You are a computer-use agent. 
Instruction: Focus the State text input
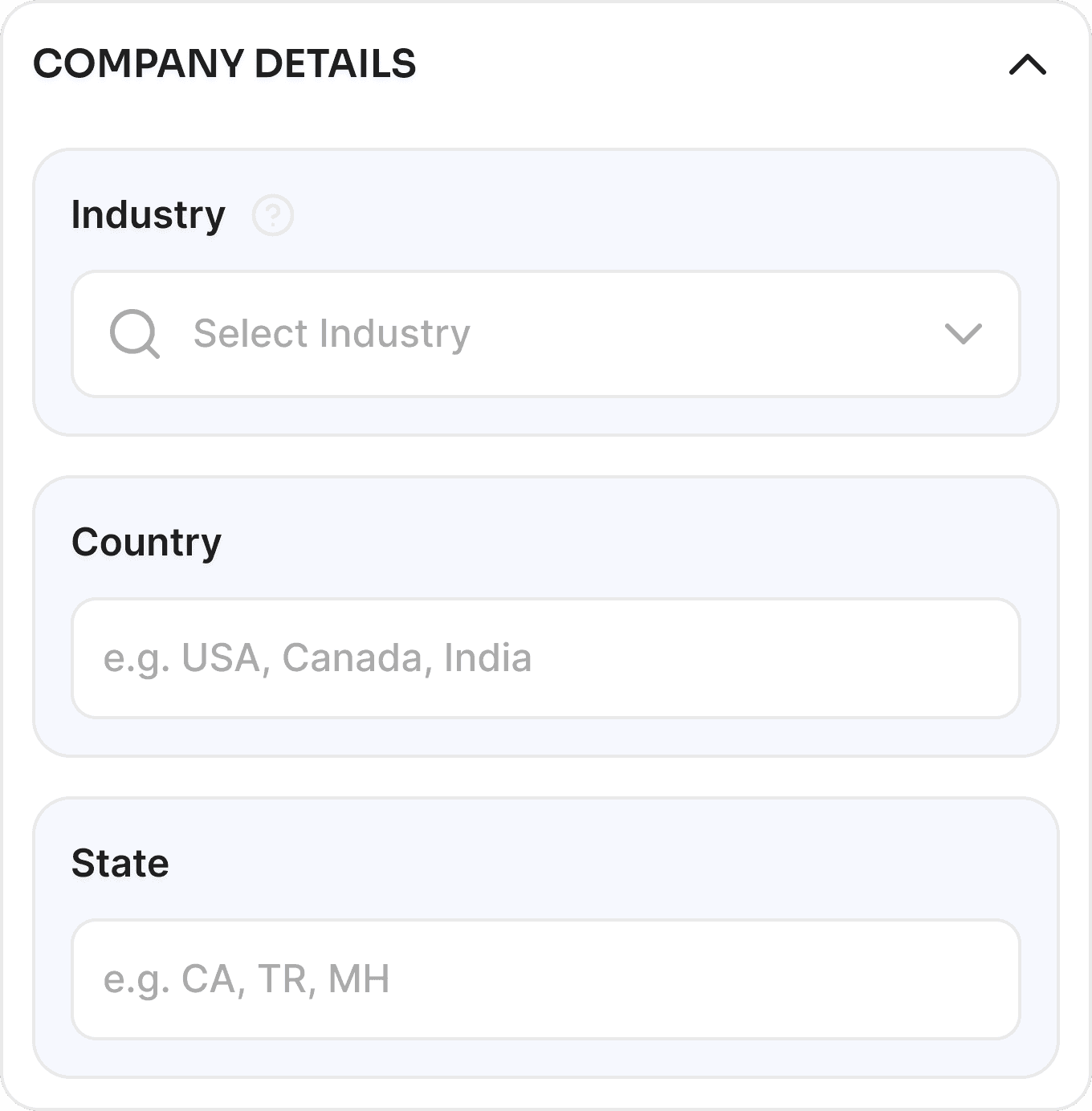[546, 979]
